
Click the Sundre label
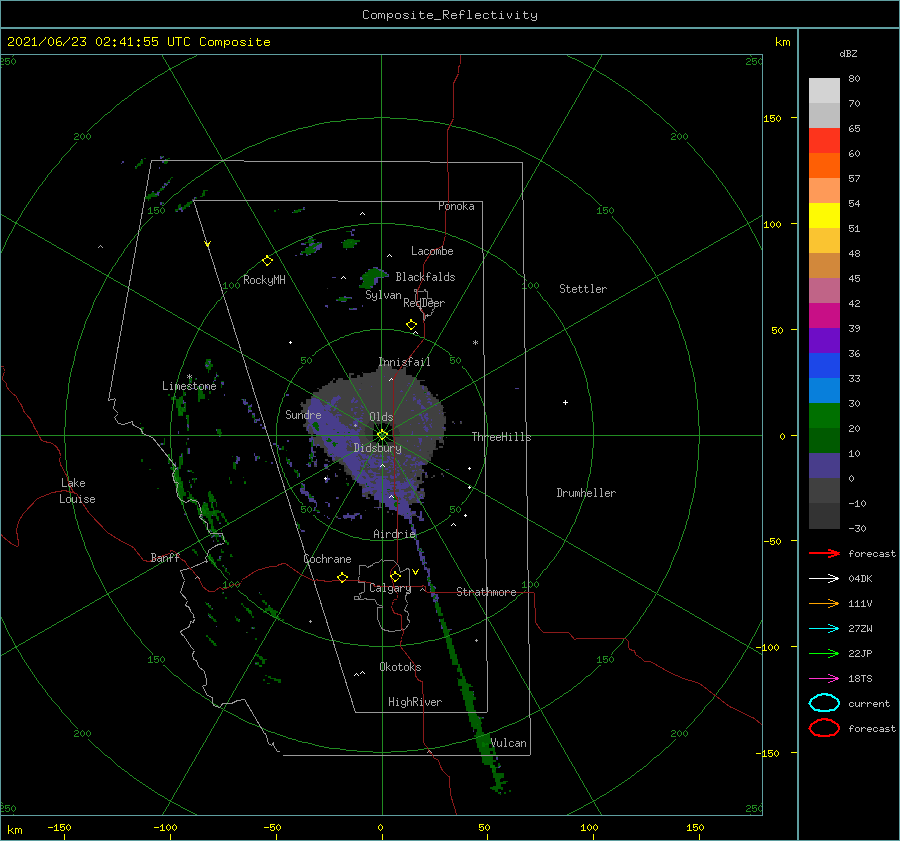[x=303, y=414]
